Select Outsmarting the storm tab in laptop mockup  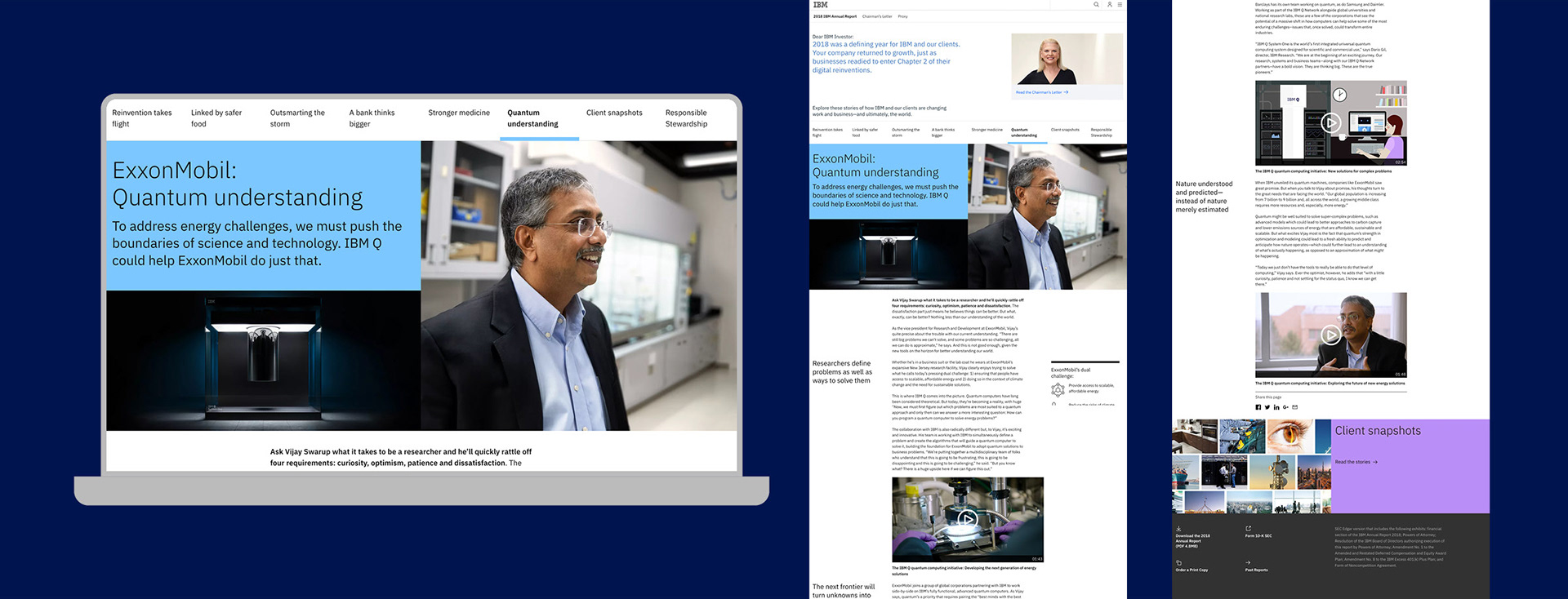click(297, 118)
